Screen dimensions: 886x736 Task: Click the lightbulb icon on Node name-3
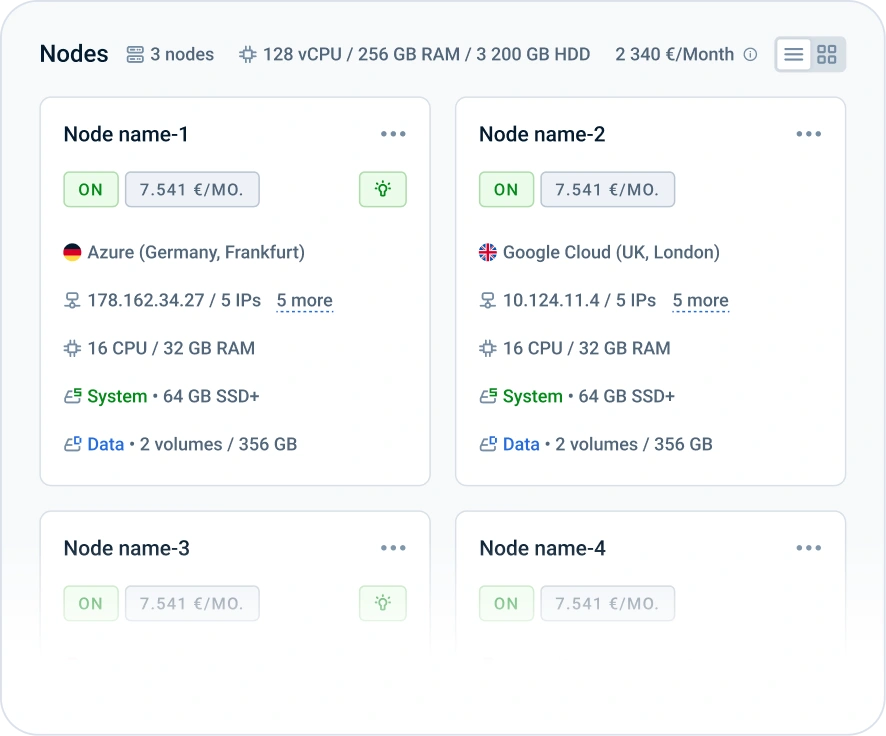383,603
